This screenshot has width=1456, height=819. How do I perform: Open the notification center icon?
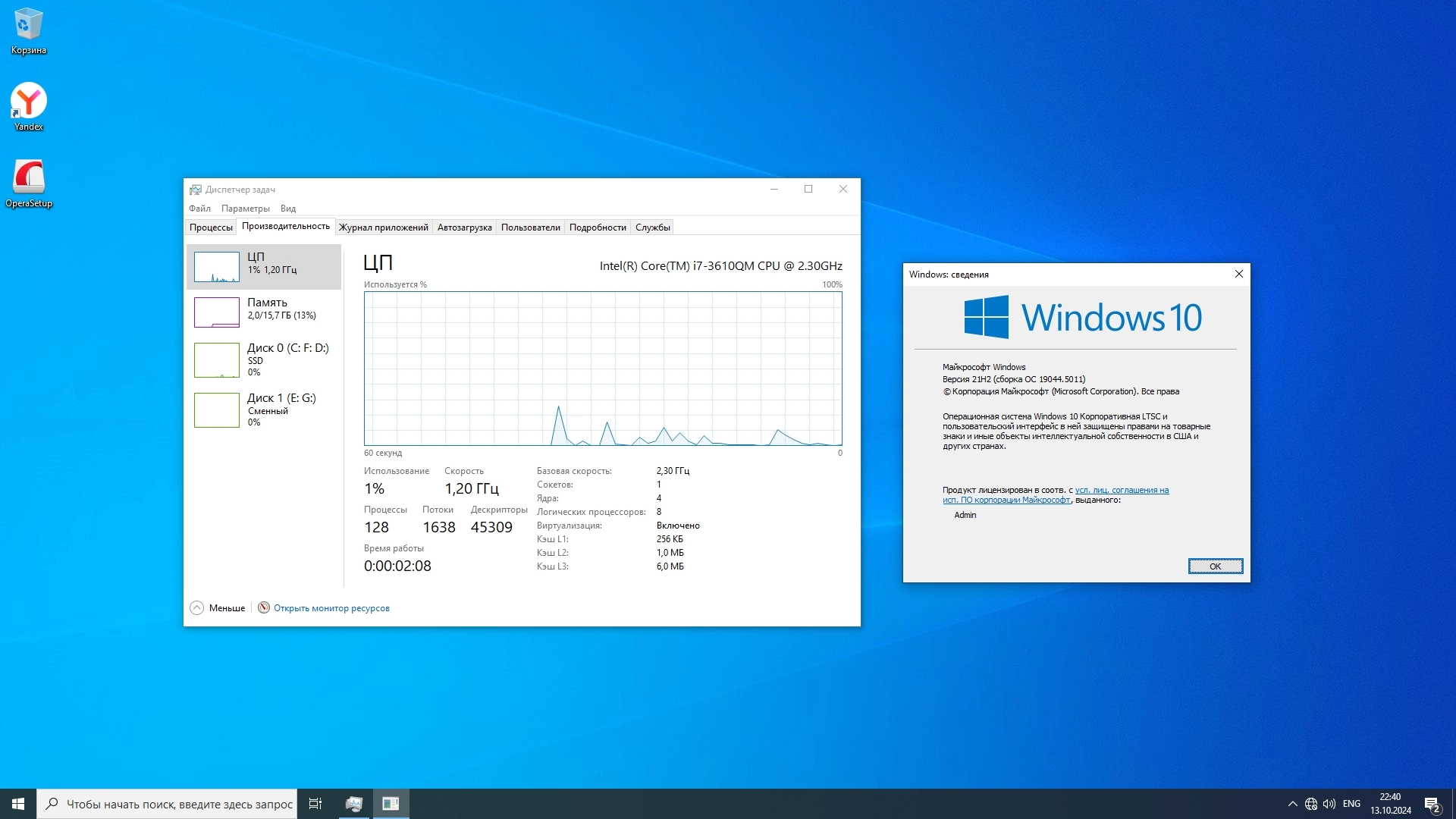click(1432, 804)
